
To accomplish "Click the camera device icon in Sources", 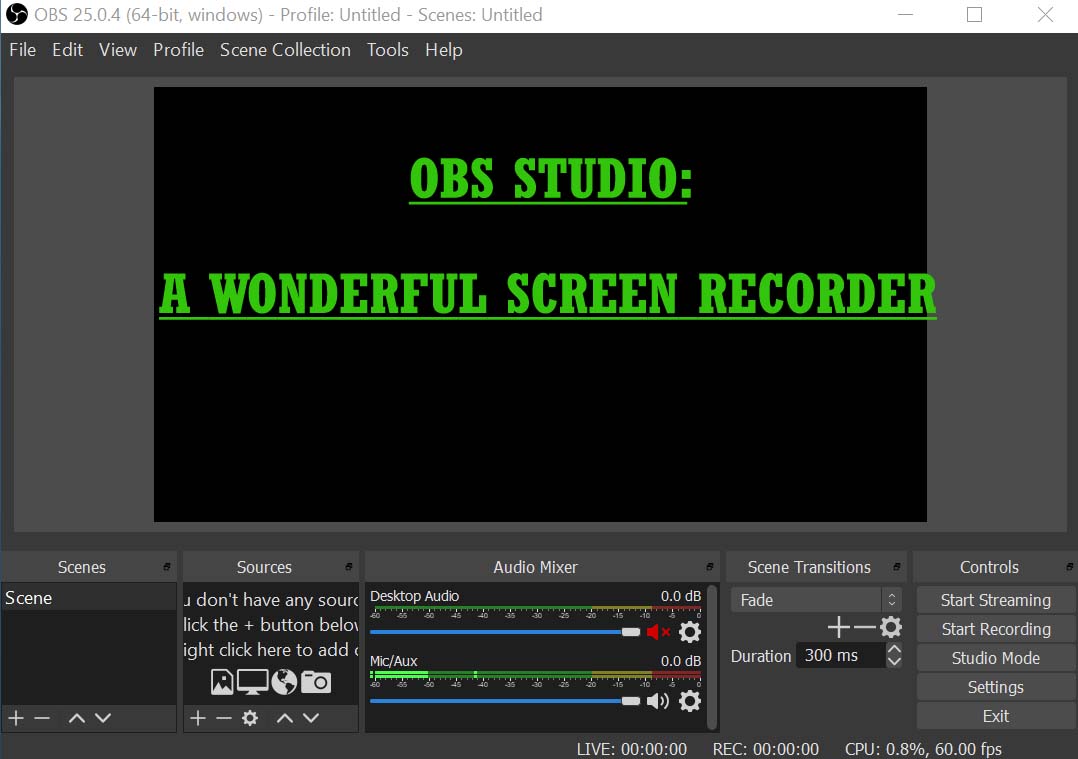I will (316, 681).
